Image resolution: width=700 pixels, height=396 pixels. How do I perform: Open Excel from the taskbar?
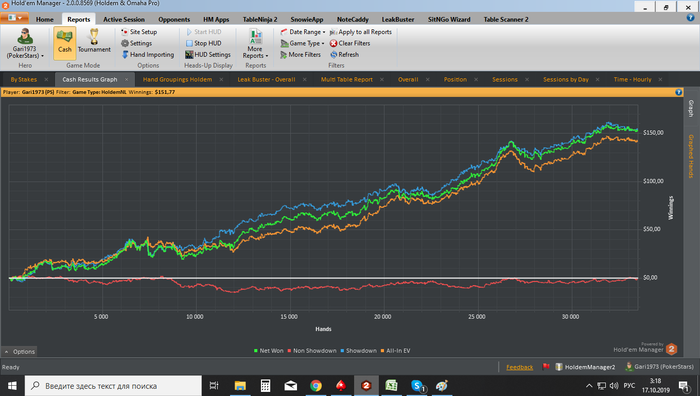coord(392,386)
